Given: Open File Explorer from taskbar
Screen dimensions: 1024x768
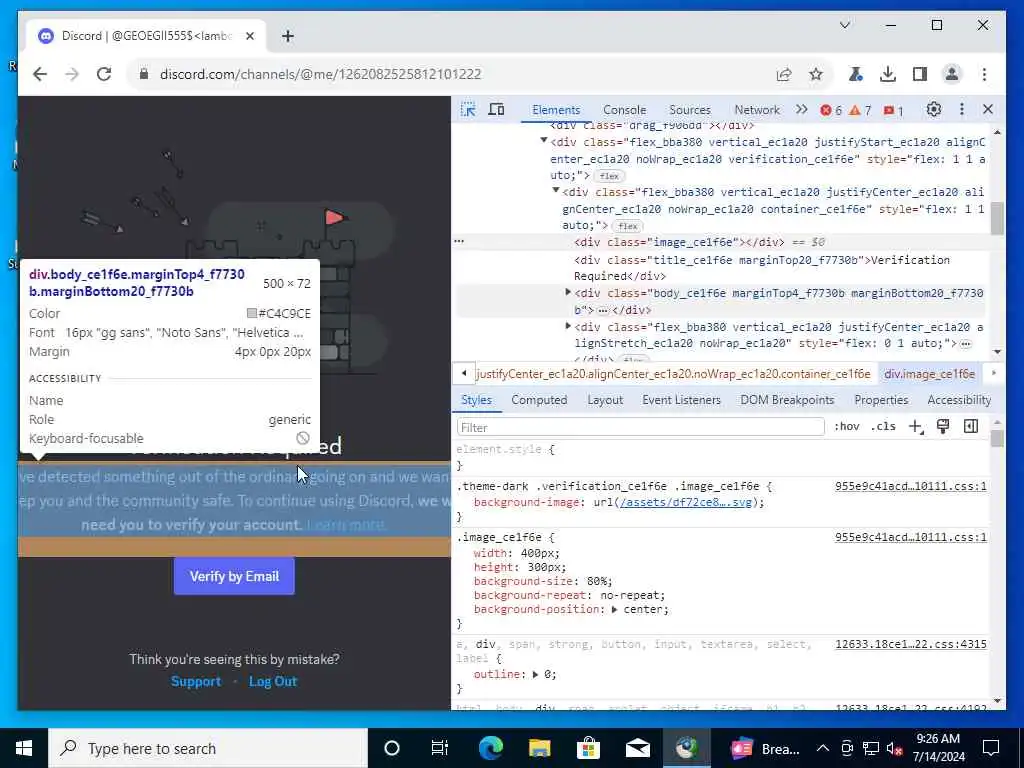Looking at the screenshot, I should (539, 748).
